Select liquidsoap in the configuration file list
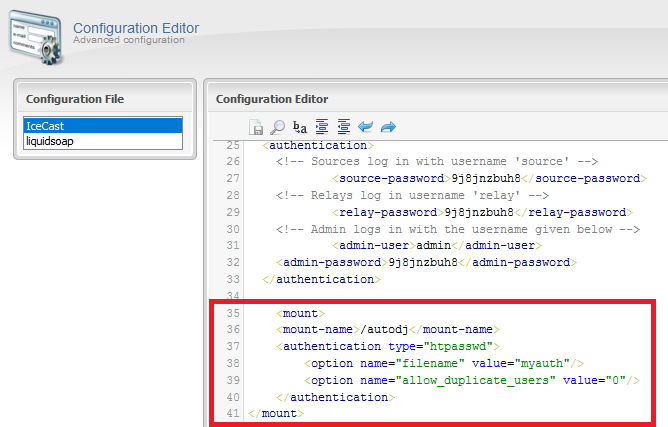Viewport: 668px width, 427px height. 103,142
